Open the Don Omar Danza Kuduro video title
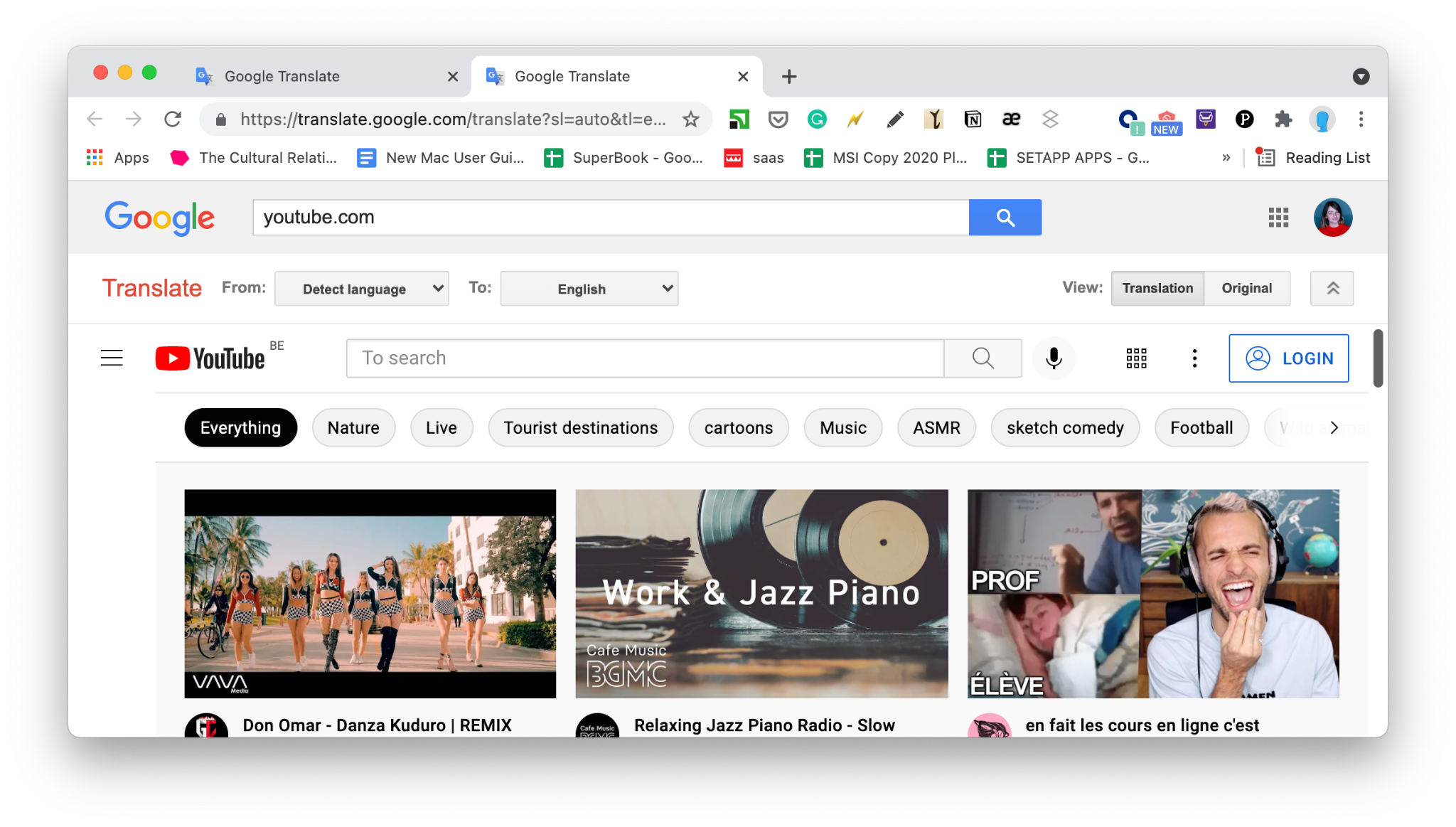Viewport: 1456px width, 827px height. pos(378,725)
